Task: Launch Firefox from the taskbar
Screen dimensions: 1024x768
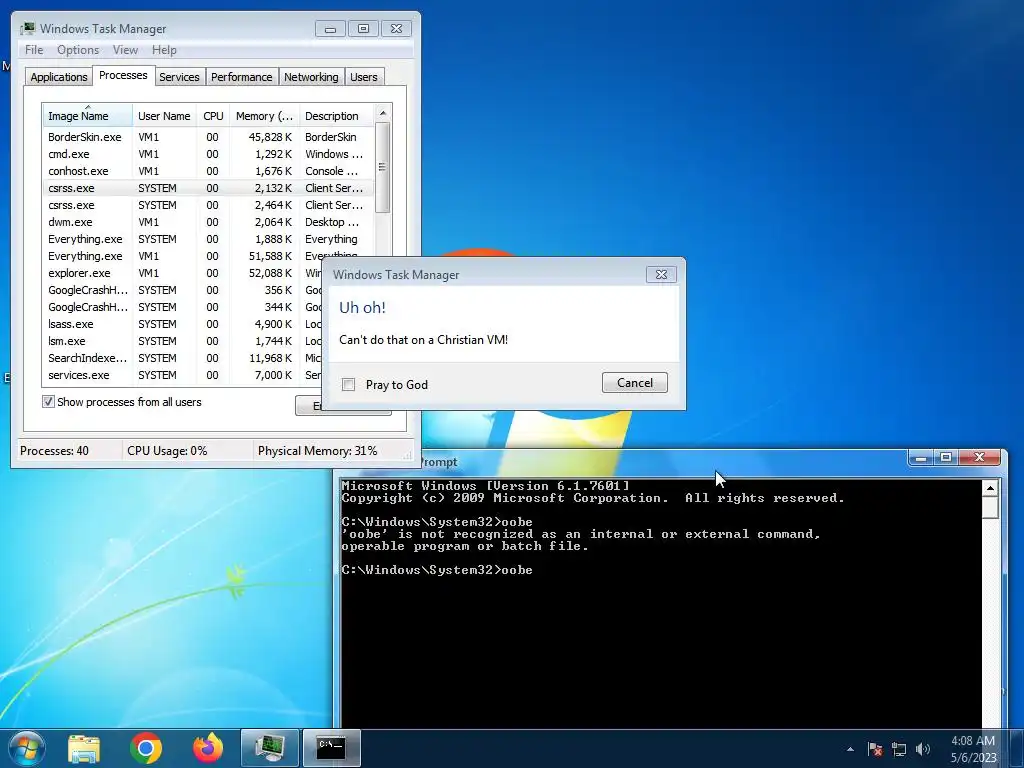Action: pos(208,748)
